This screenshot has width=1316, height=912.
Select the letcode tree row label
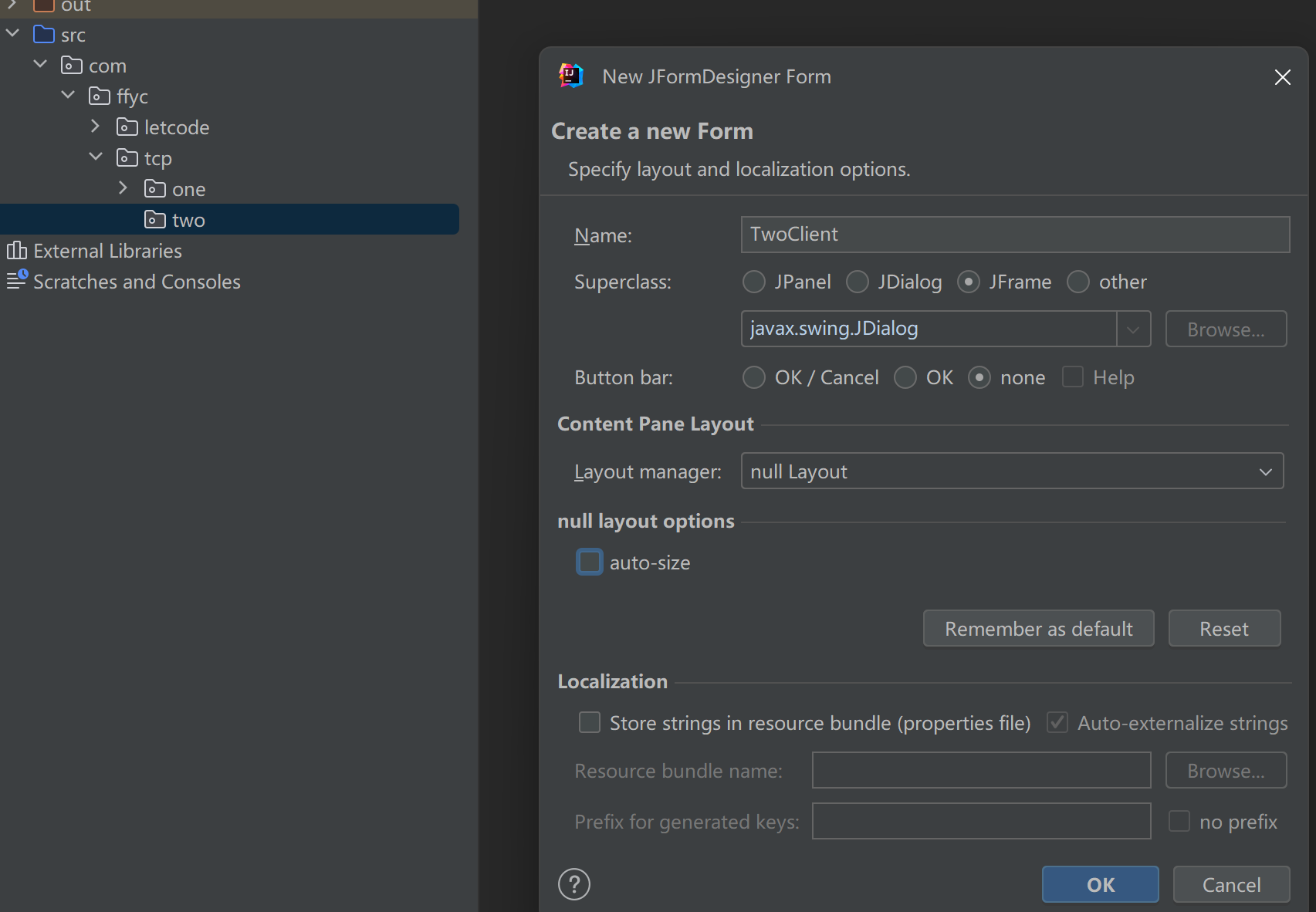pyautogui.click(x=177, y=127)
